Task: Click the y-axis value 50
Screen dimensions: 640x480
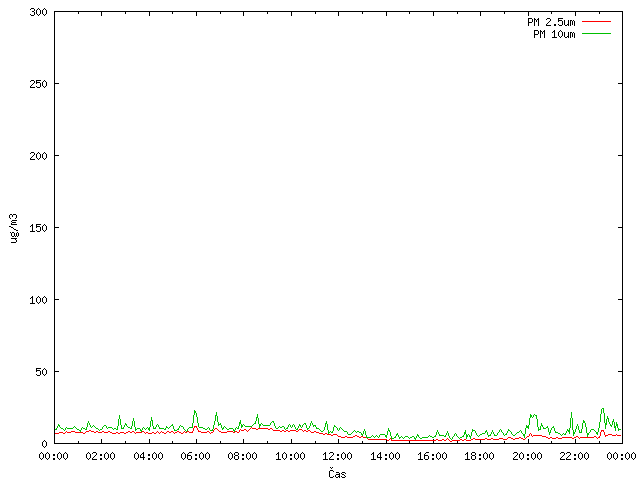Action: pyautogui.click(x=41, y=372)
